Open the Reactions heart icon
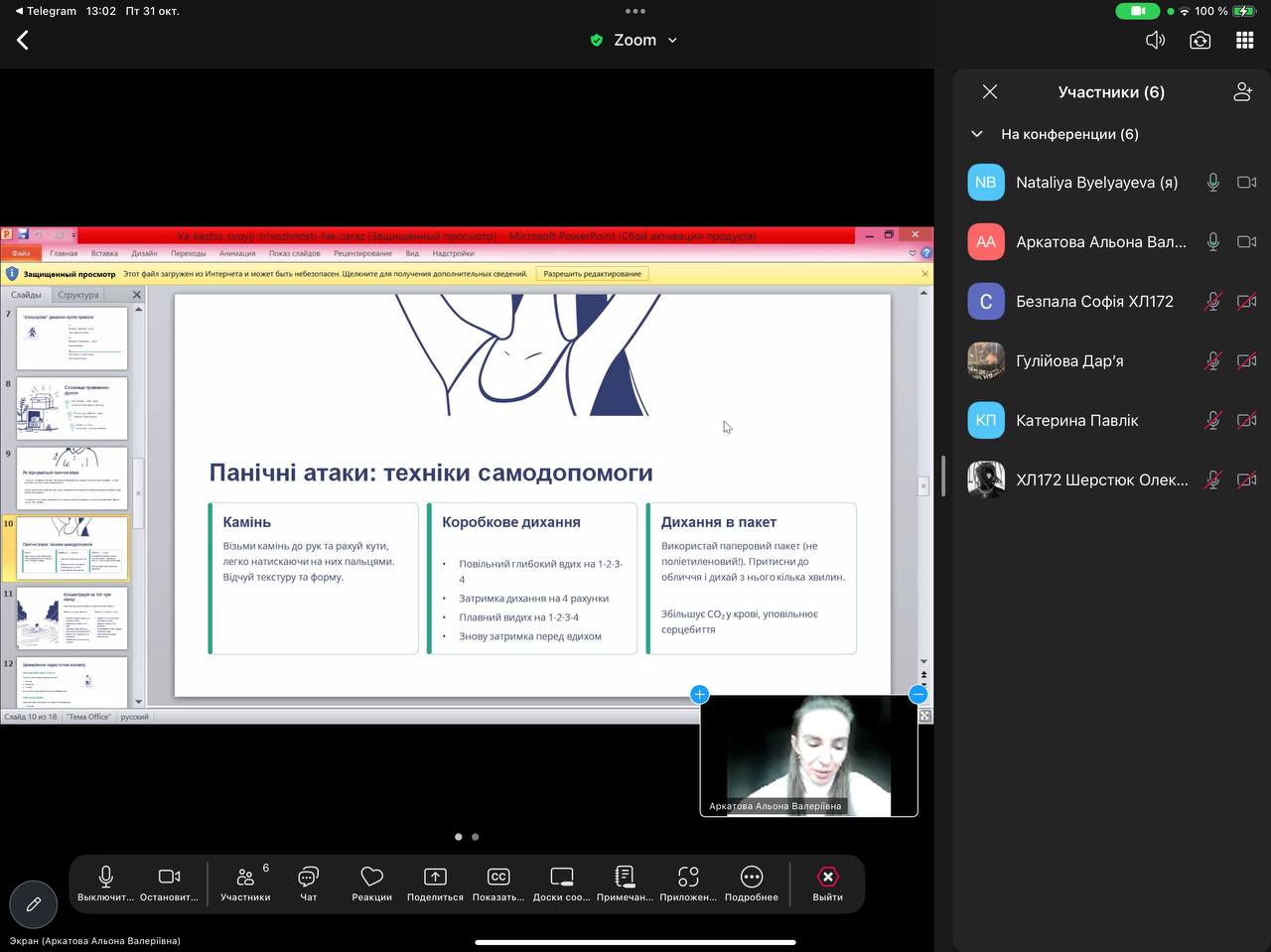Image resolution: width=1271 pixels, height=952 pixels. (x=371, y=878)
